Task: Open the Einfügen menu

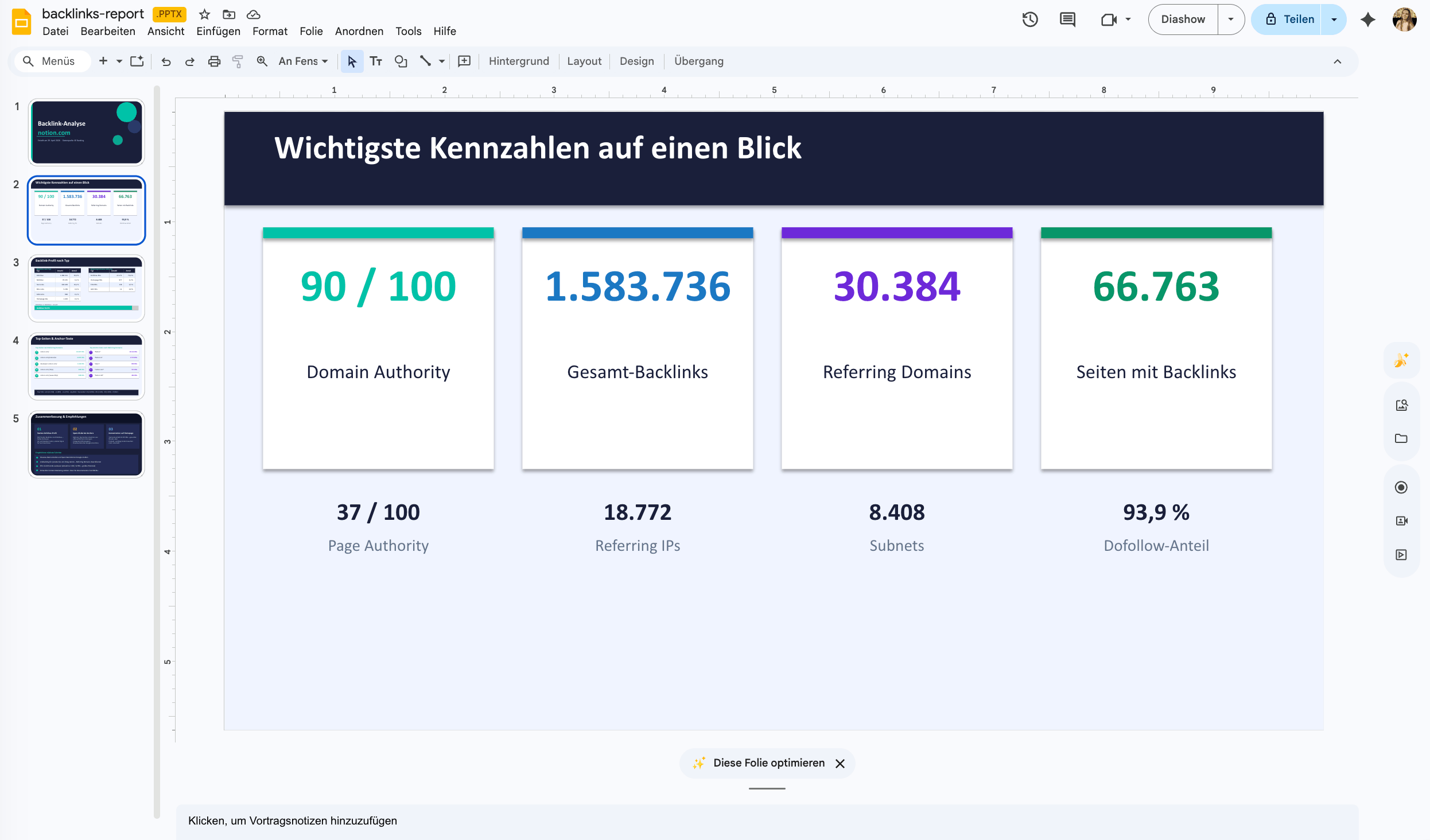Action: click(218, 32)
